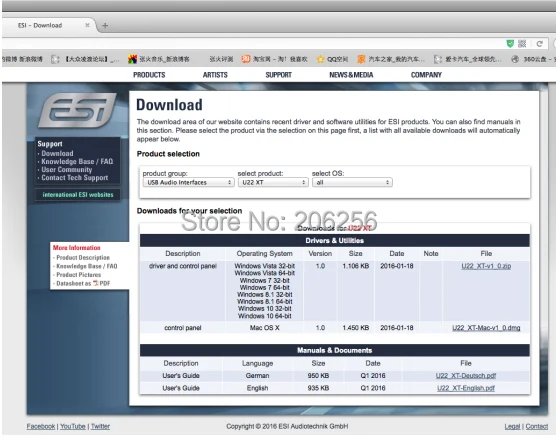Open the colorful 张火音乐 blog bookmark
This screenshot has width=556, height=441.
pos(159,59)
